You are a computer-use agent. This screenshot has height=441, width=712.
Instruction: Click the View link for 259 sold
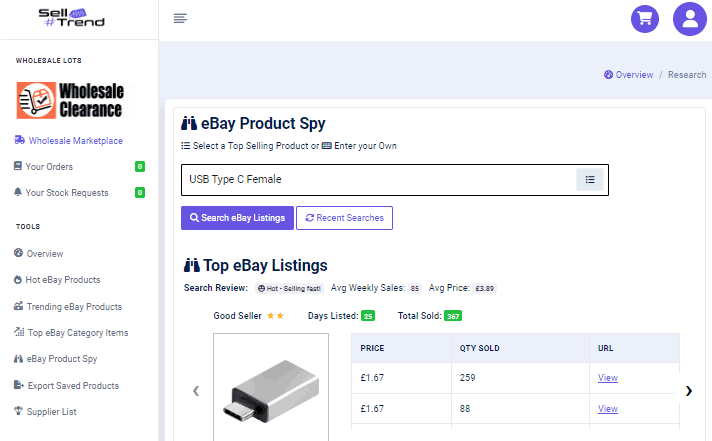[607, 378]
